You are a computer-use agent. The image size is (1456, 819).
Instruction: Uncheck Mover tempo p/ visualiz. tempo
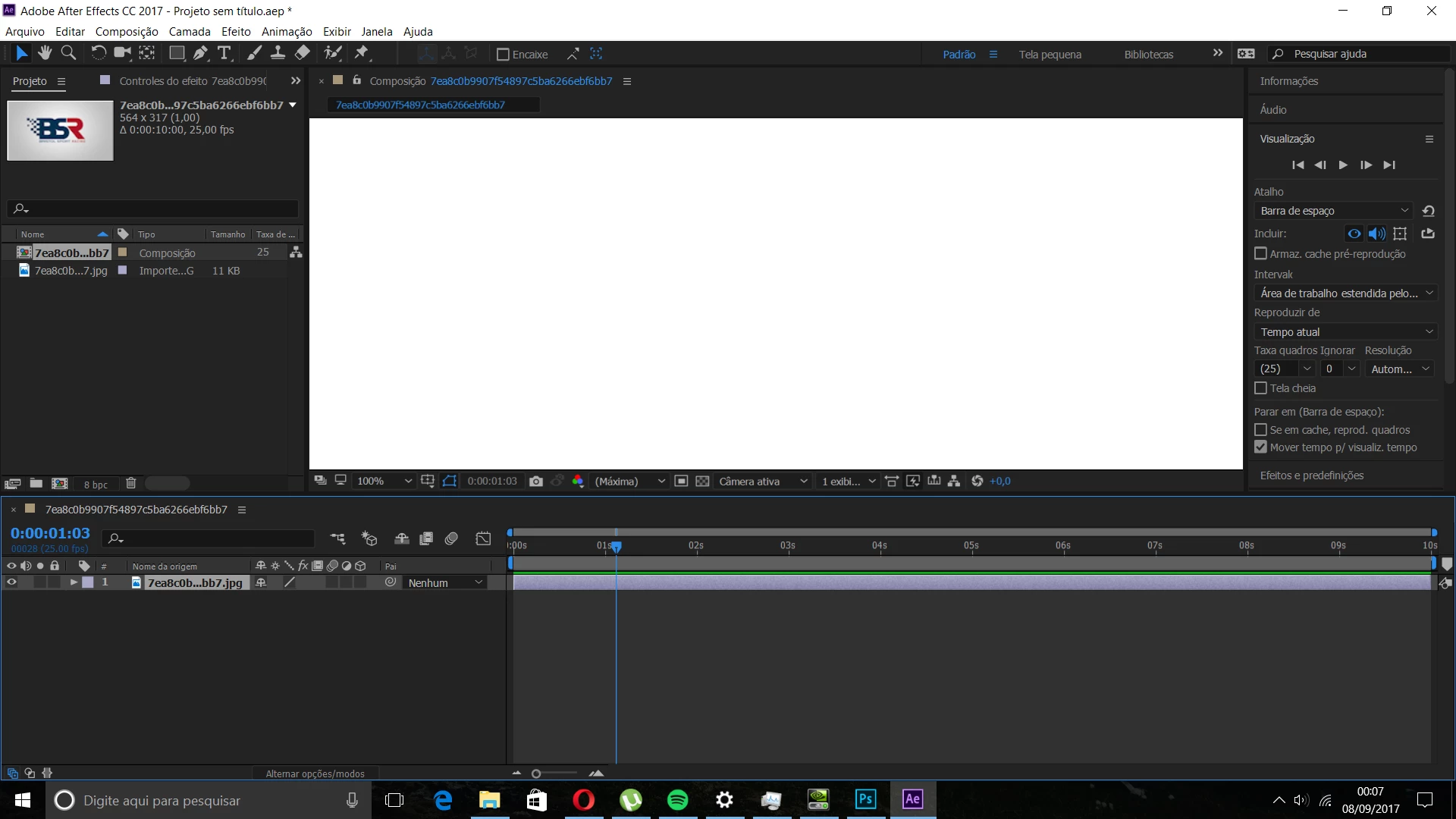1260,447
